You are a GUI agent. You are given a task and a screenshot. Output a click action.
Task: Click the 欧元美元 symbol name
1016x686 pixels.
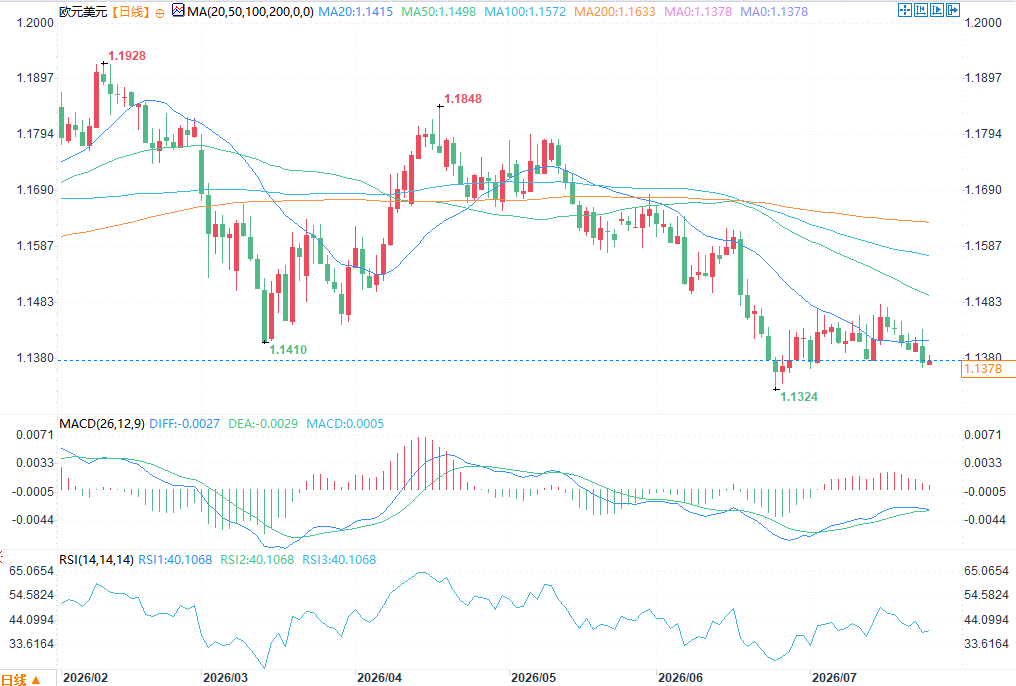point(83,12)
